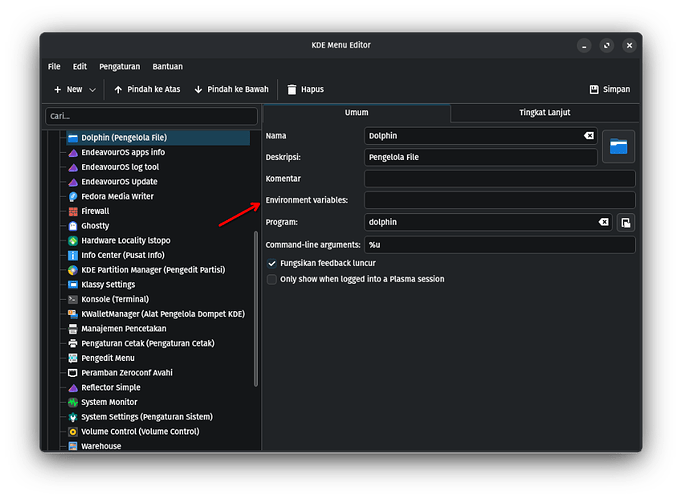682x500 pixels.
Task: Click the KDE Partition Manager icon
Action: pyautogui.click(x=73, y=270)
